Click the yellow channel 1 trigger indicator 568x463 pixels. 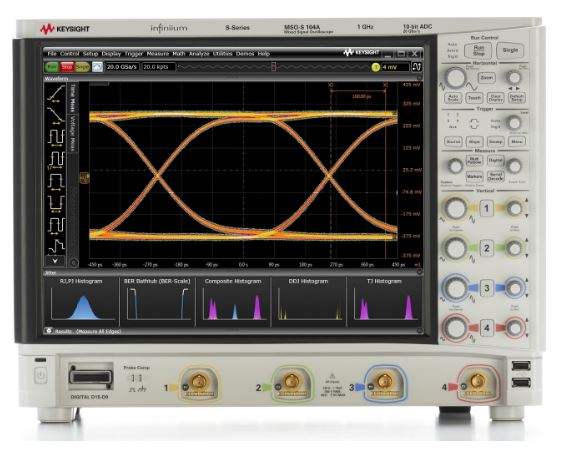click(376, 67)
